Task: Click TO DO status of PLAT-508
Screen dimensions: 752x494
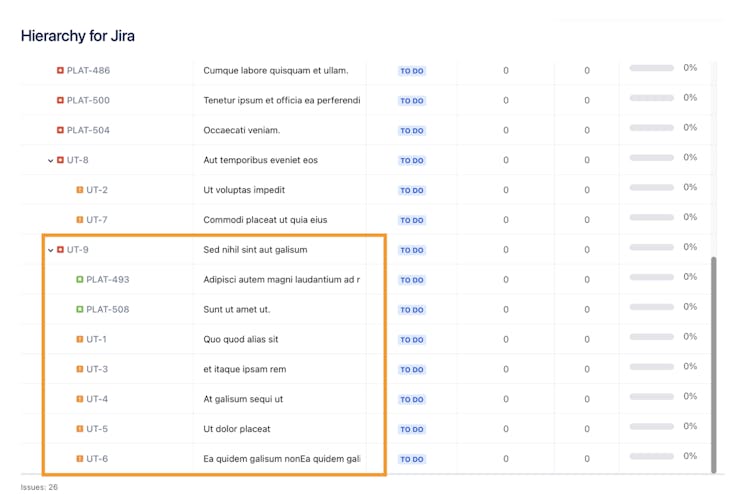Action: [412, 310]
